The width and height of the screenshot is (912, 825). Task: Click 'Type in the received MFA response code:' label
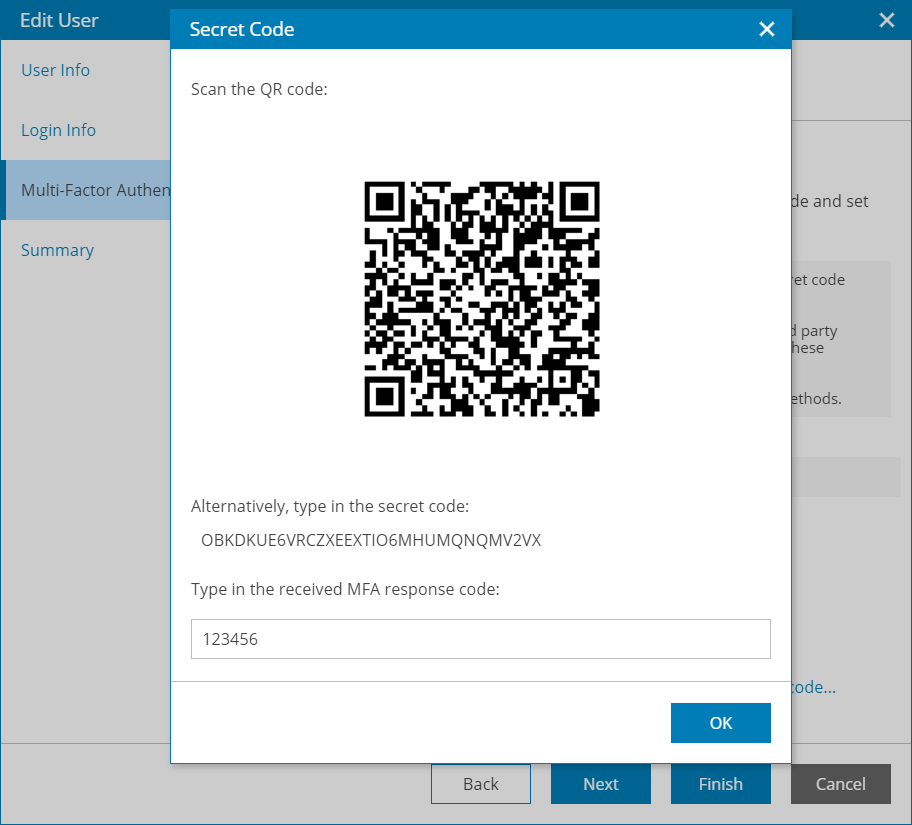click(345, 589)
